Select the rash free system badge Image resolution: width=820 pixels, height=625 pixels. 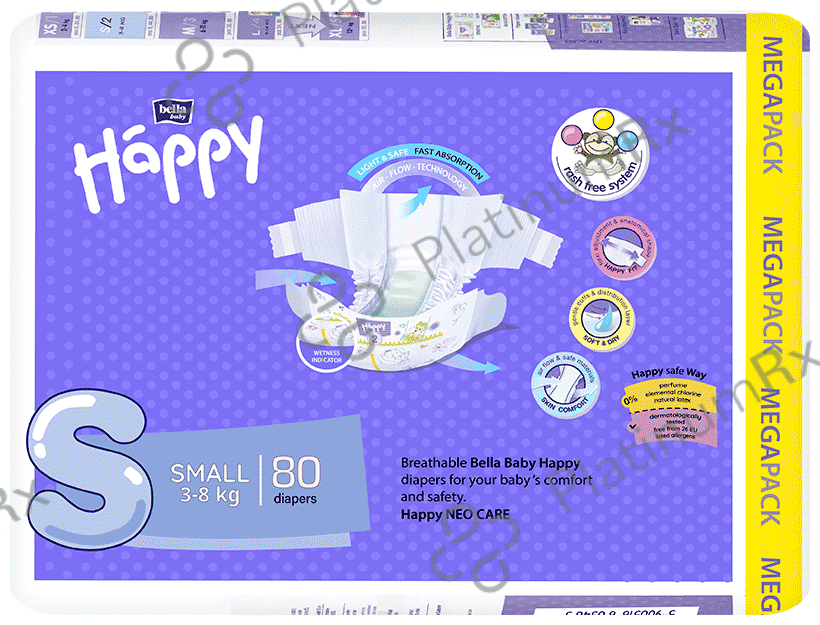point(601,154)
